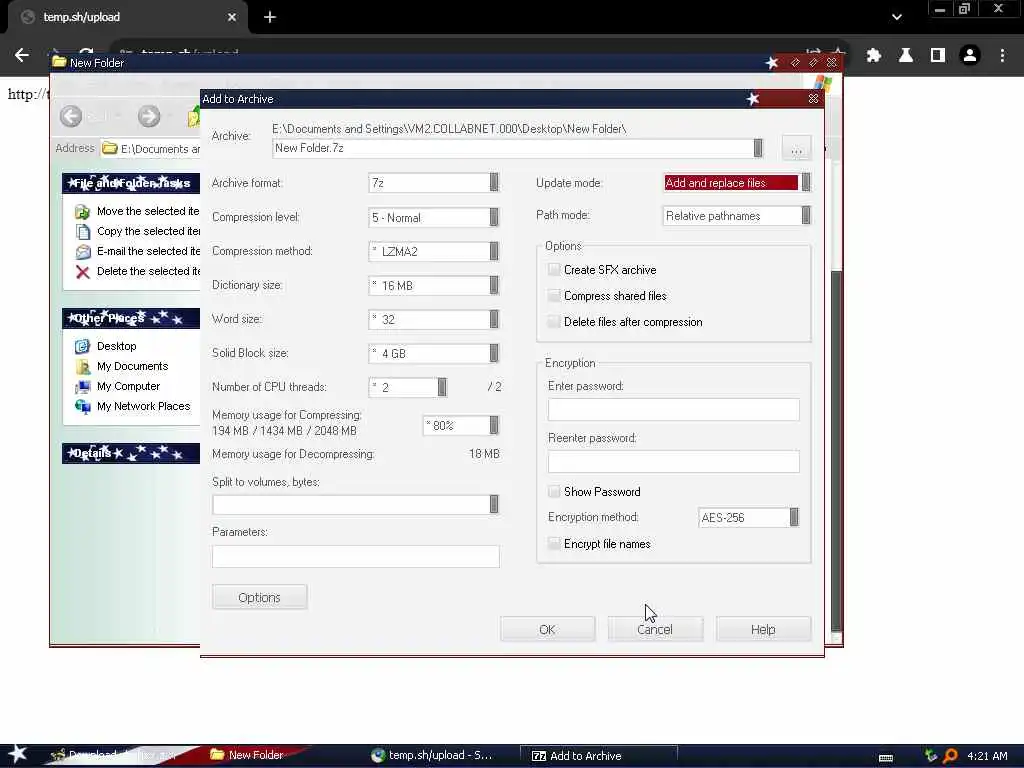Click E-mail the selected items icon
The image size is (1024, 768).
click(x=82, y=251)
